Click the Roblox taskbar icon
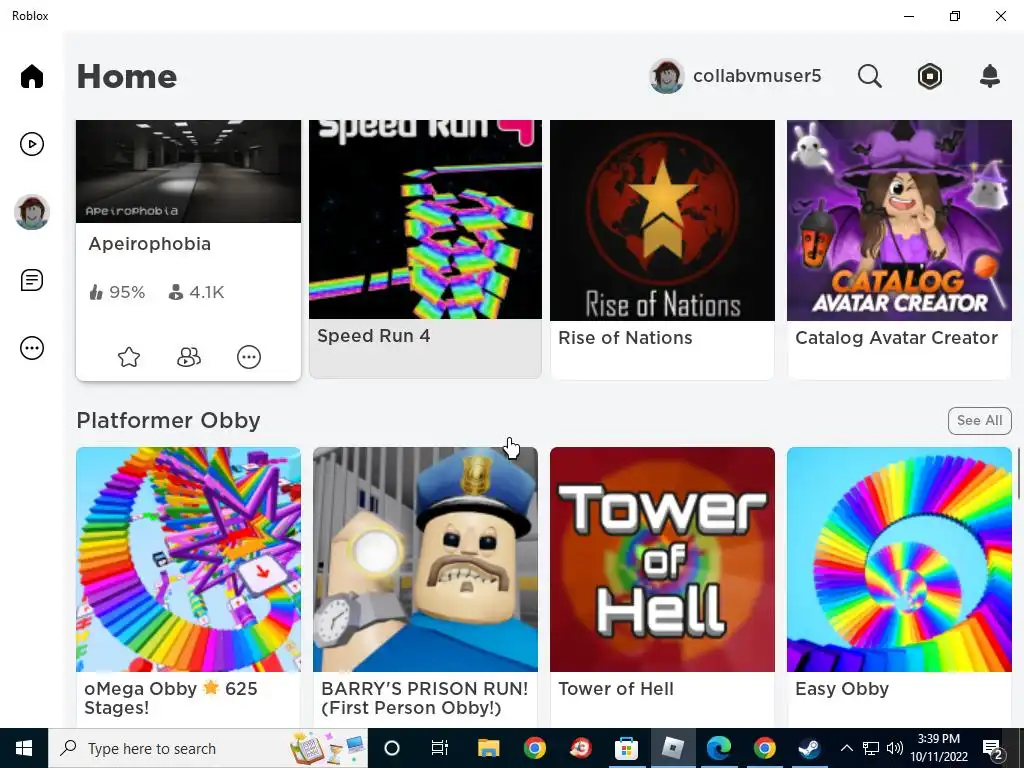This screenshot has height=768, width=1024. pyautogui.click(x=673, y=748)
